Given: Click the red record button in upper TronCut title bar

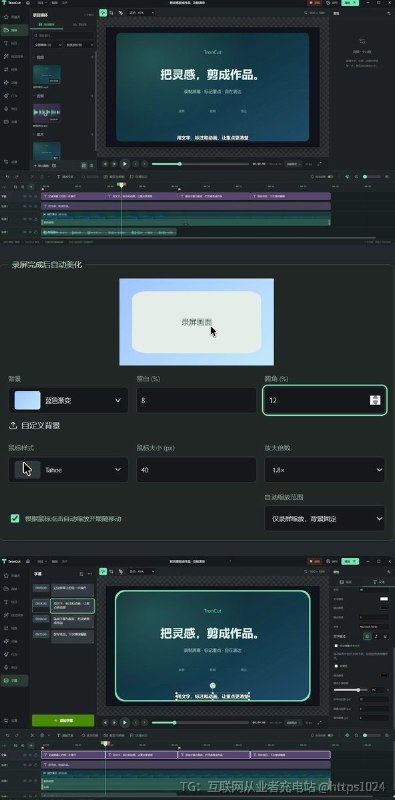Looking at the screenshot, I should [314, 3].
